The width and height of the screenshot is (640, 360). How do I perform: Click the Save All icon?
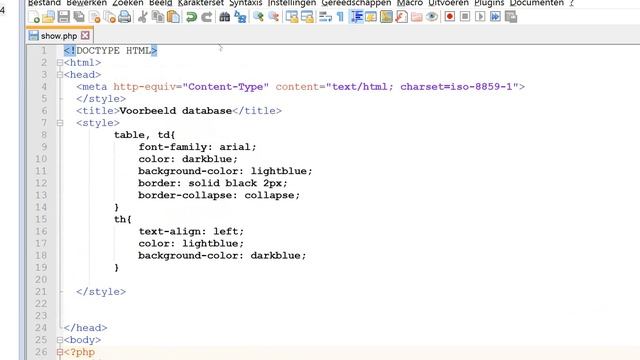(x=79, y=17)
